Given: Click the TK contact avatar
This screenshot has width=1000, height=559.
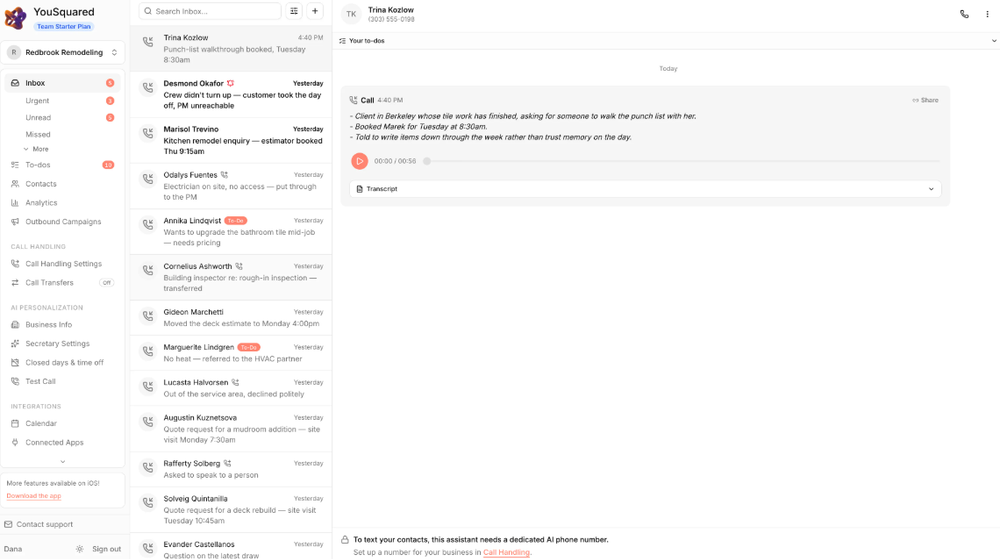Looking at the screenshot, I should pos(351,14).
